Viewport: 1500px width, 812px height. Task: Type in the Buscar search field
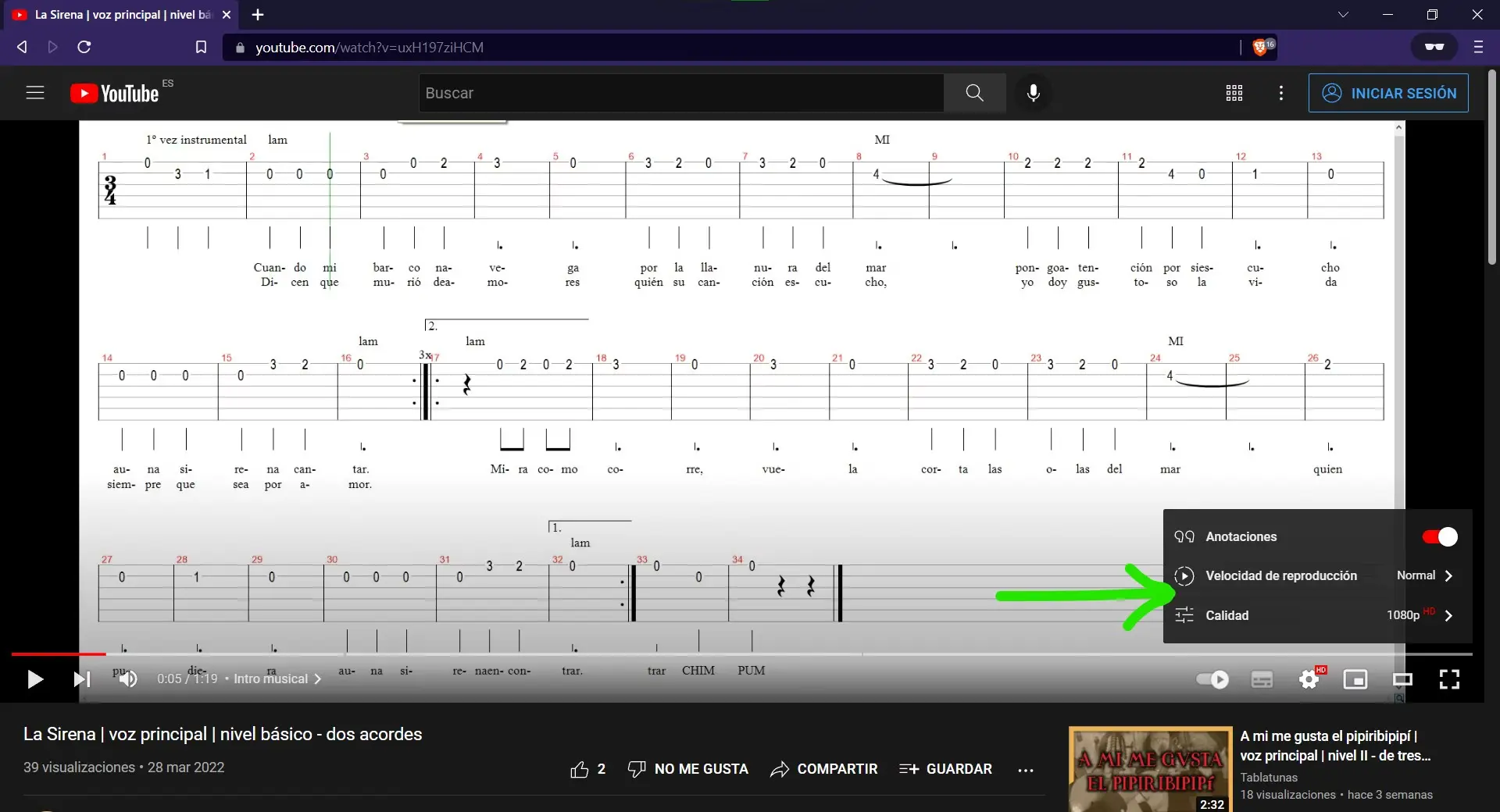pos(680,93)
